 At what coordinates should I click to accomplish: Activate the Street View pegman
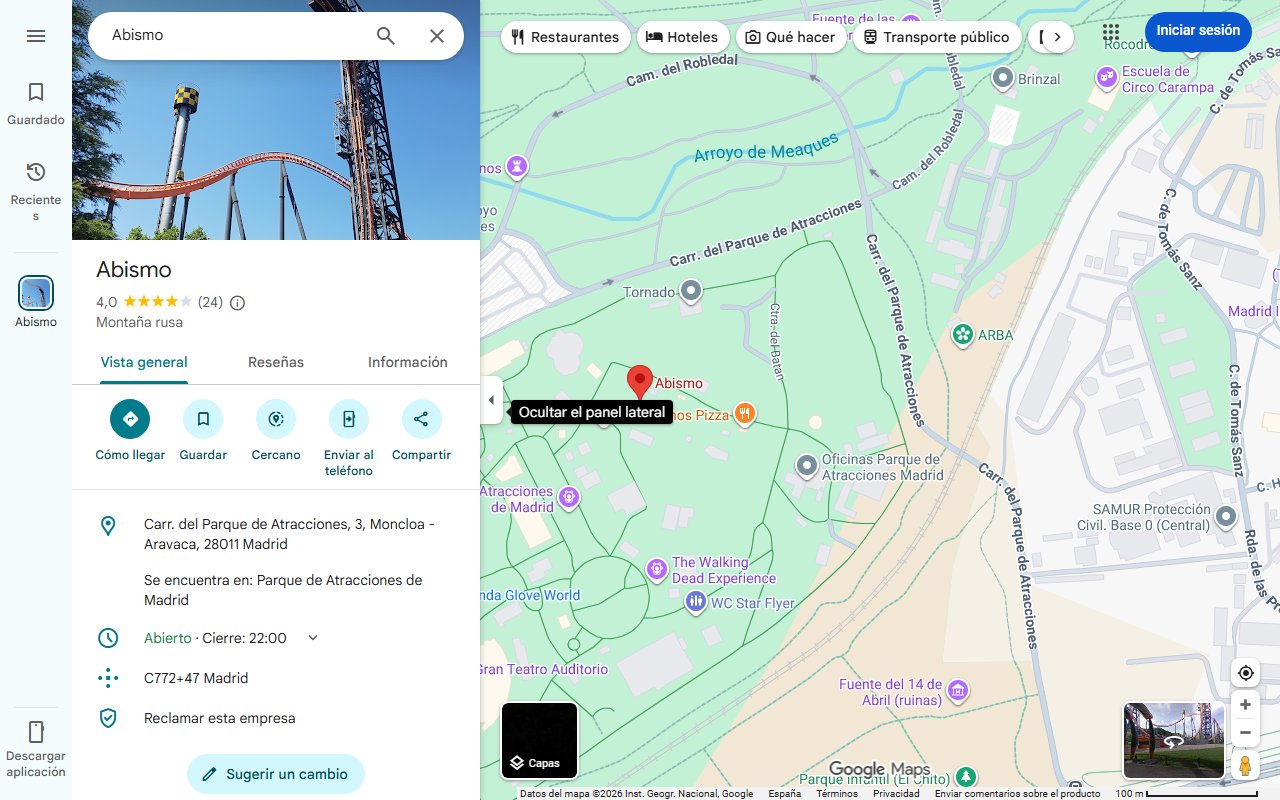[1245, 766]
